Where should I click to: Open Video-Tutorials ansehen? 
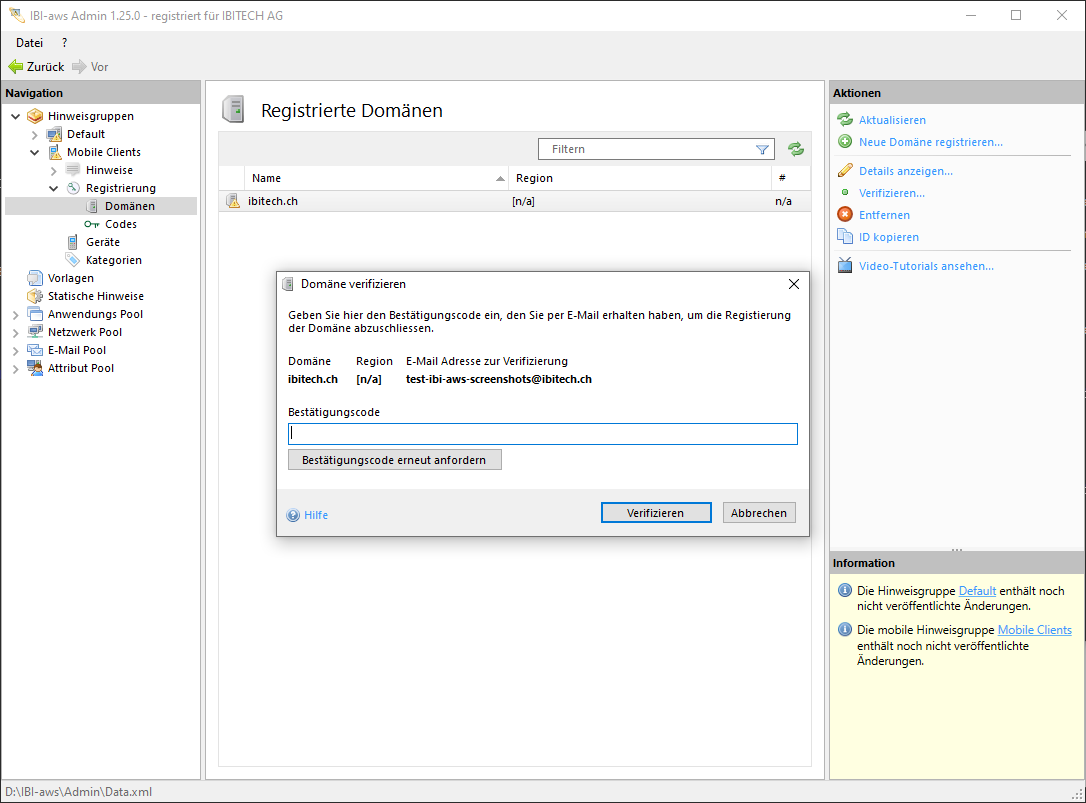pyautogui.click(x=926, y=266)
